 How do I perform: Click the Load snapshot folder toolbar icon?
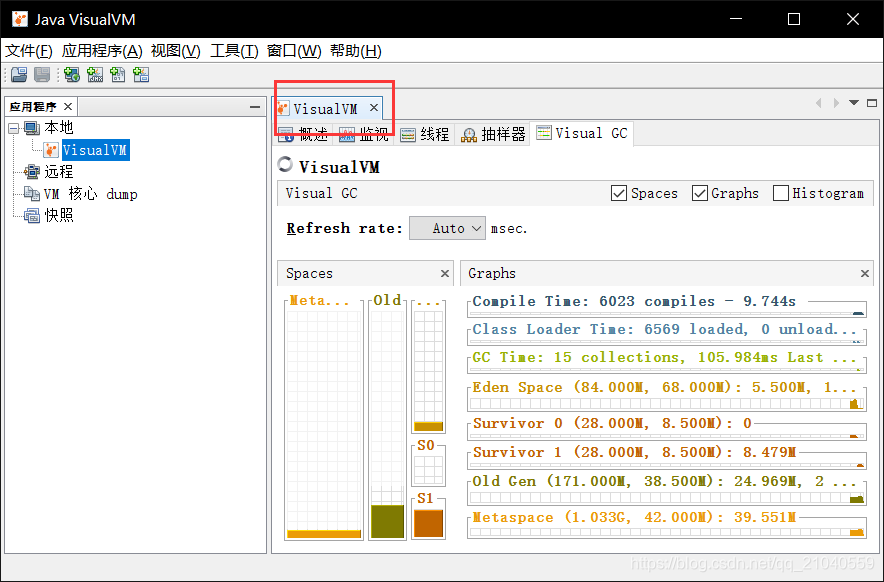(19, 74)
